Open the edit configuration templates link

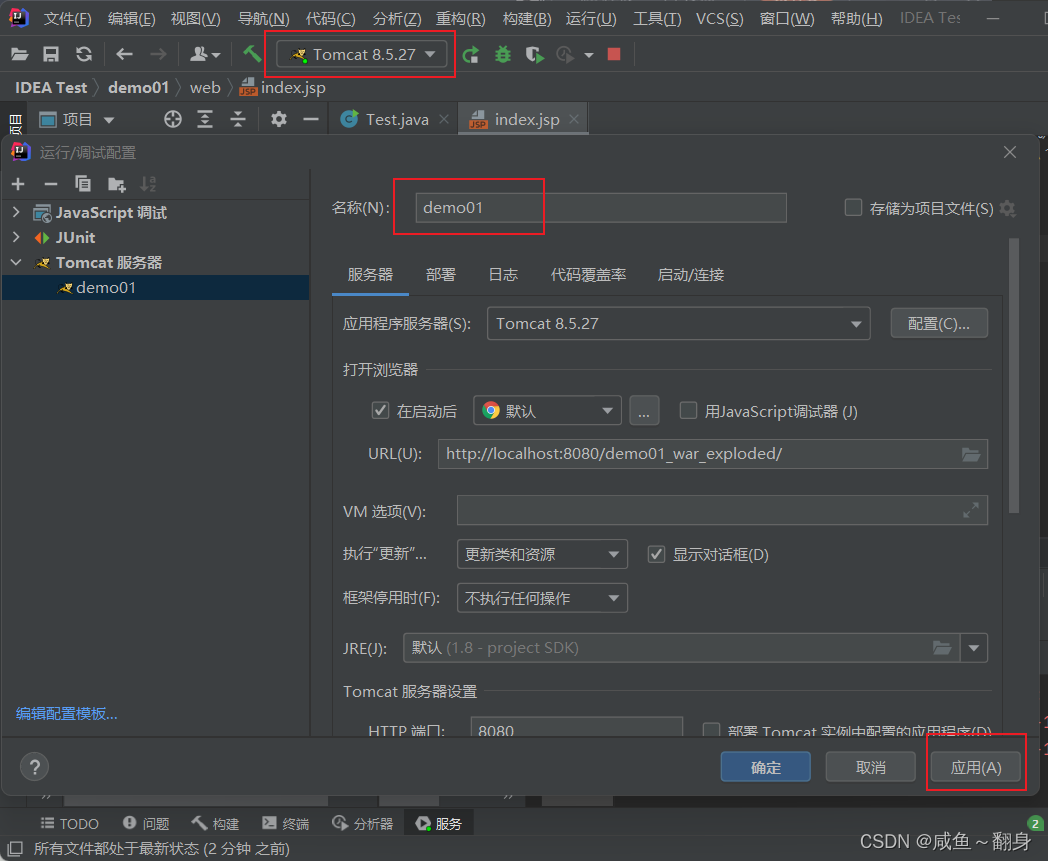point(67,714)
